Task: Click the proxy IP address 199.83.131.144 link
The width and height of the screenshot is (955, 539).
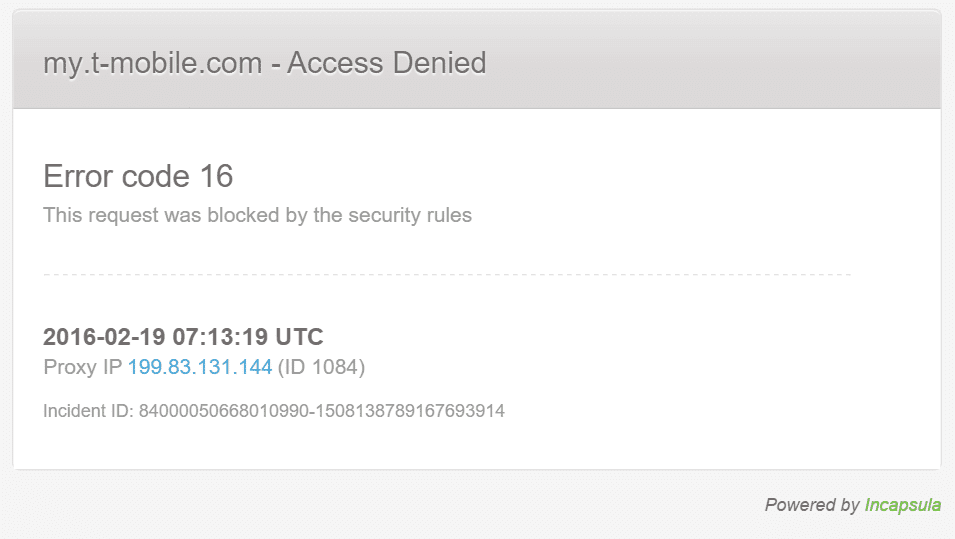Action: coord(200,367)
